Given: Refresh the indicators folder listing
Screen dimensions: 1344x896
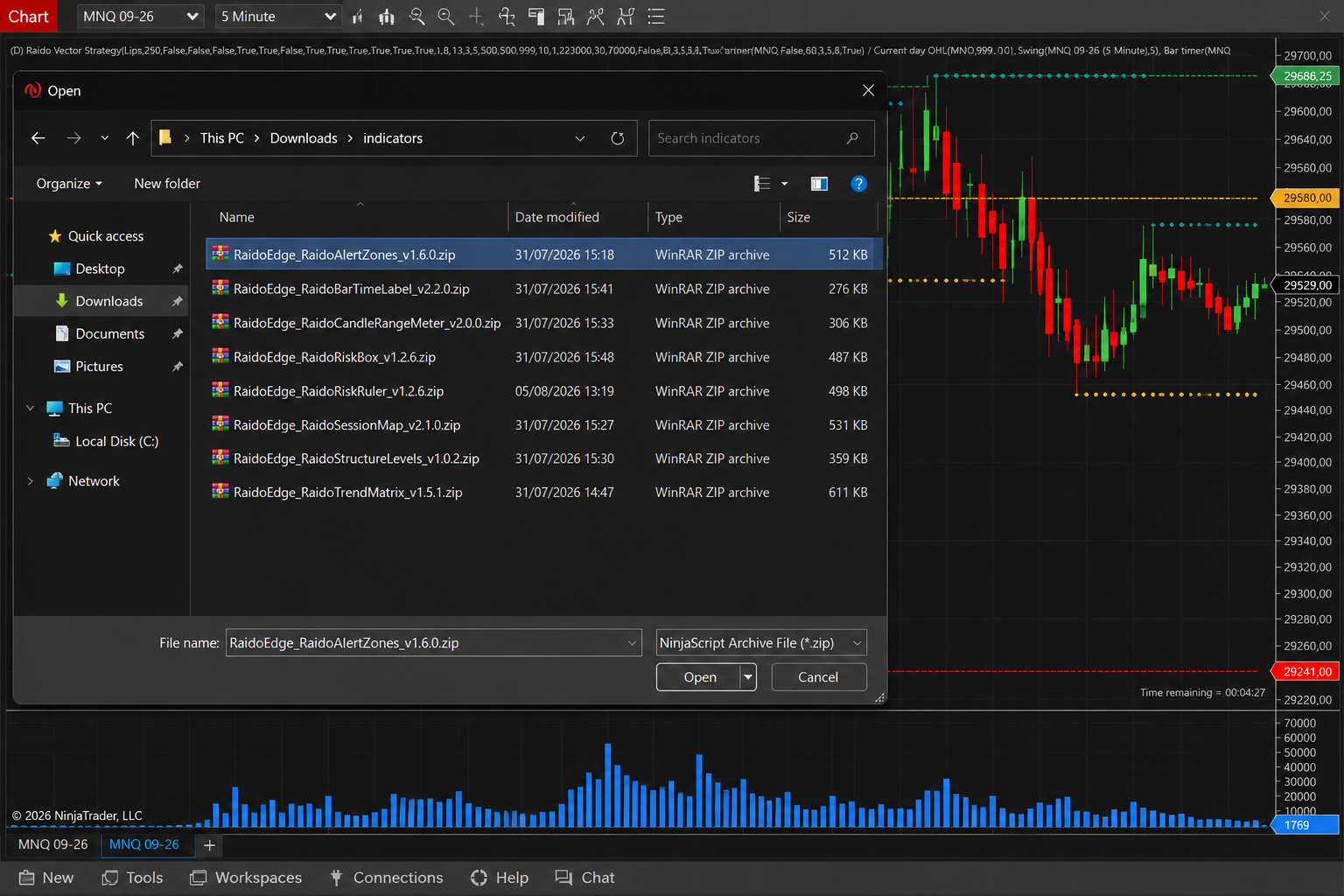Looking at the screenshot, I should coord(618,138).
